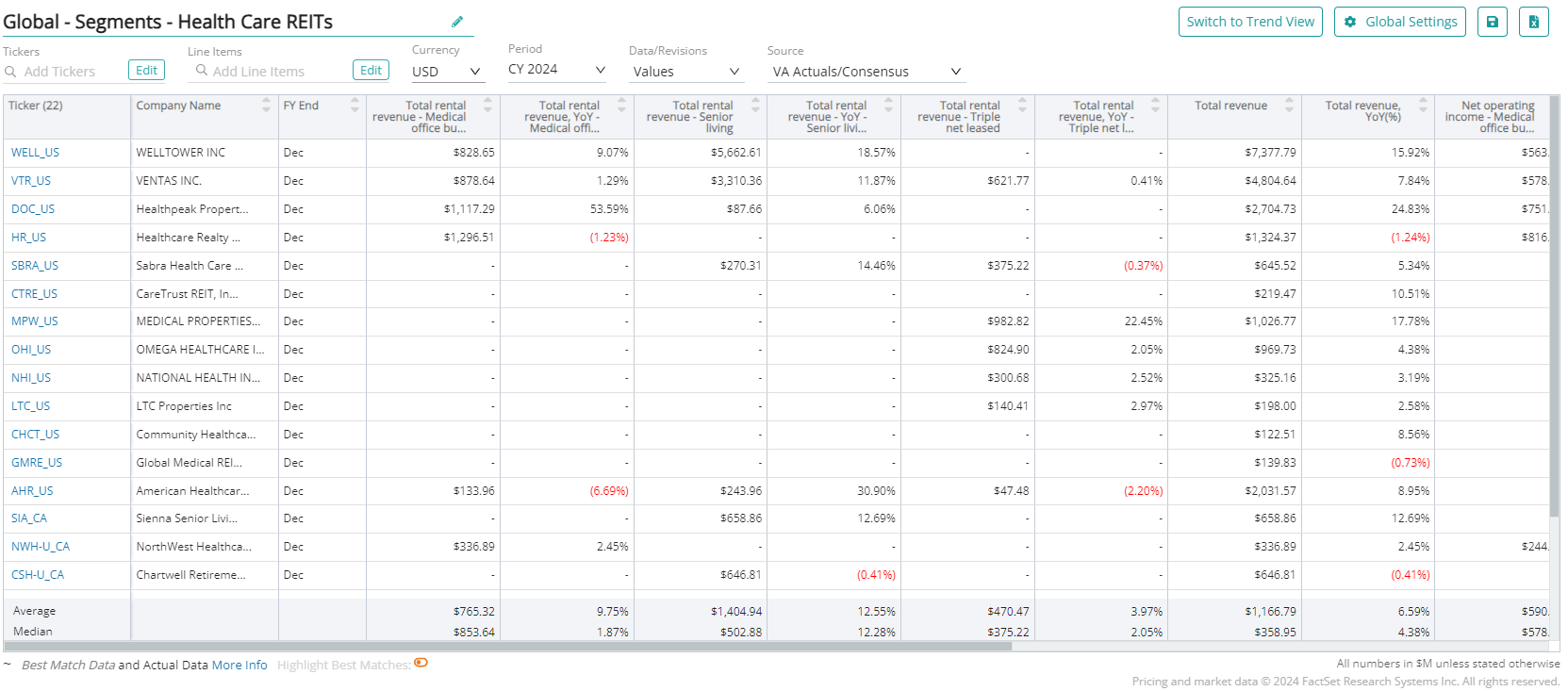Select the LTC Properties Inc cell
1568x691 pixels.
205,406
